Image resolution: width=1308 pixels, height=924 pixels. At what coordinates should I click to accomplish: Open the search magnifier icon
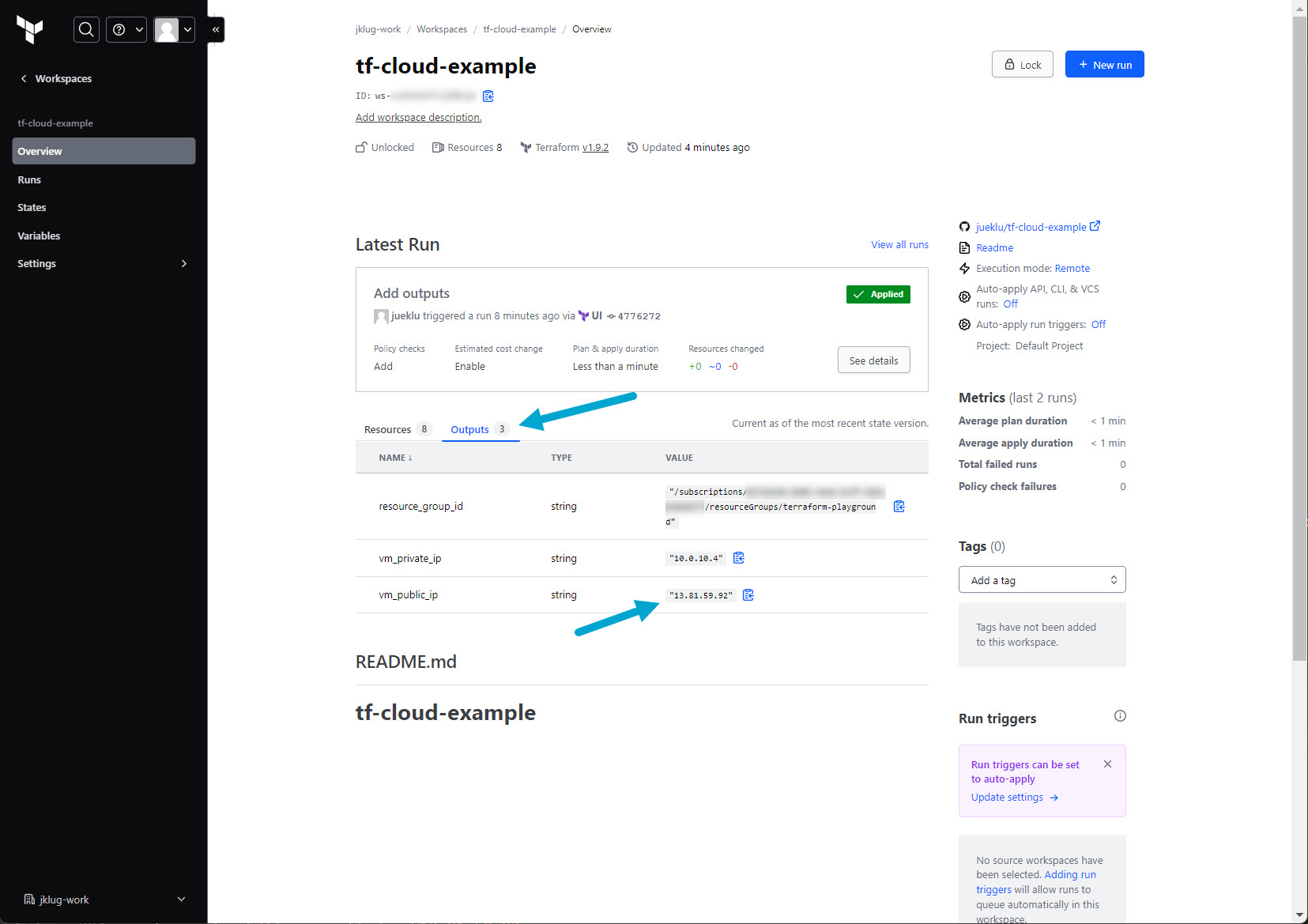click(87, 30)
